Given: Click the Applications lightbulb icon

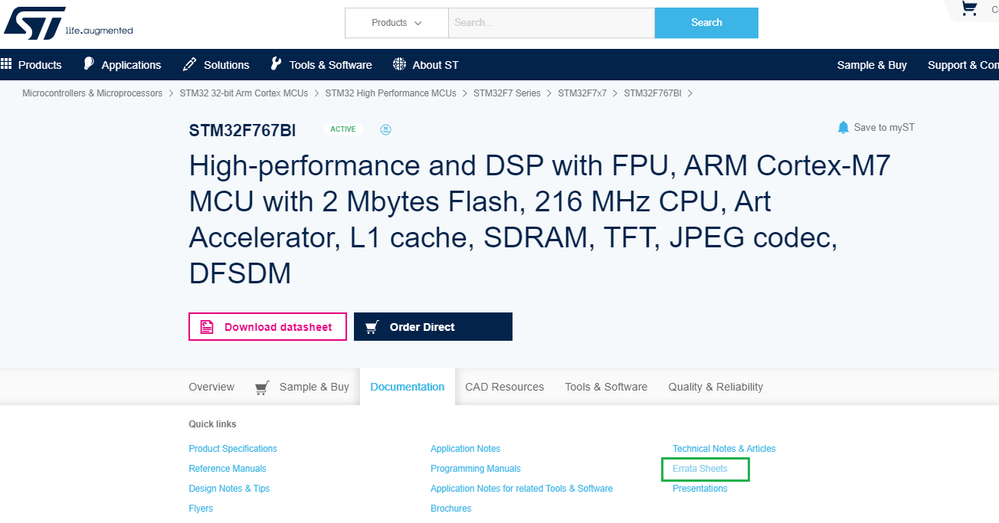Looking at the screenshot, I should (89, 64).
